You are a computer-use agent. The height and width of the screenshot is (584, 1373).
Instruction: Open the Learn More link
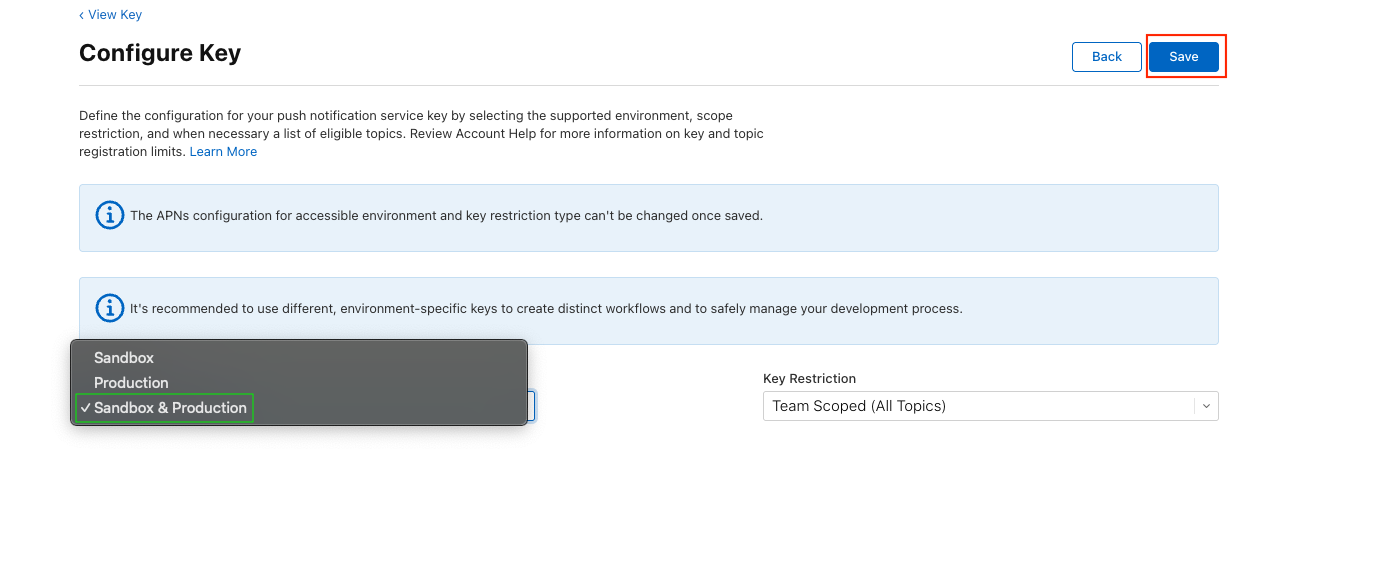click(223, 152)
